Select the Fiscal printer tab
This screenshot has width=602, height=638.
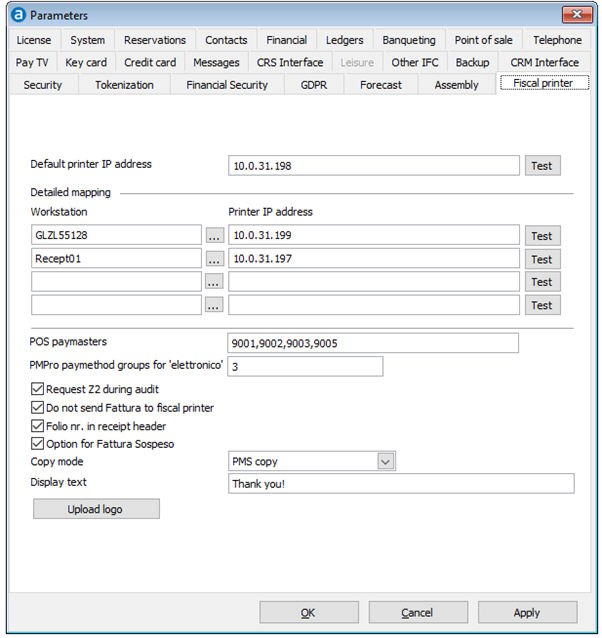[x=544, y=83]
